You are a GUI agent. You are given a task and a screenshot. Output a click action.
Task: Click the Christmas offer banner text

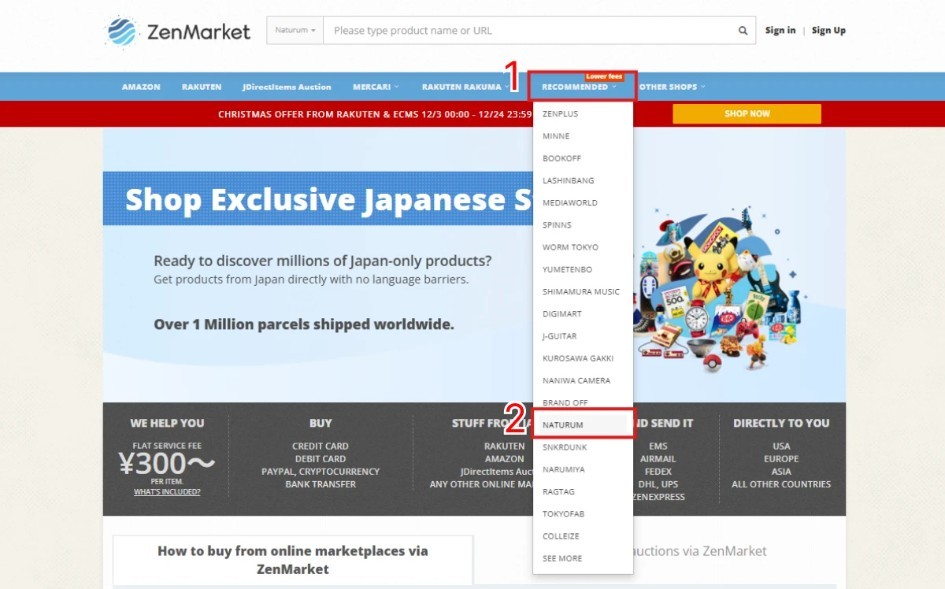[x=375, y=114]
